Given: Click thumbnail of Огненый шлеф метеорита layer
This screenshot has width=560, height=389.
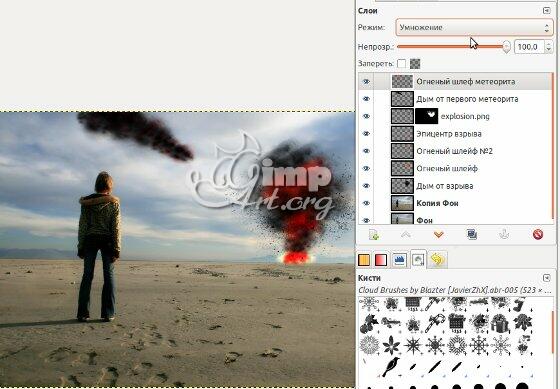Looking at the screenshot, I should (x=402, y=82).
